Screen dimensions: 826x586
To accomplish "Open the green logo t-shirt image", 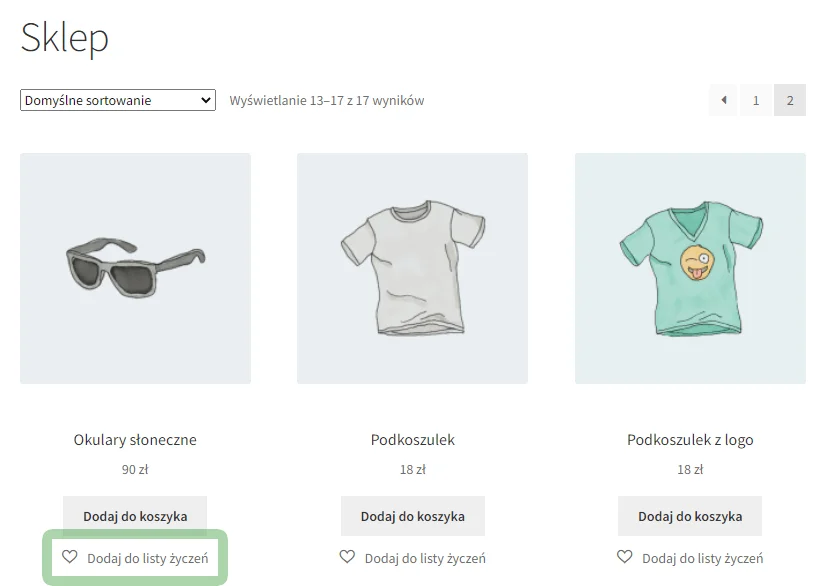I will 690,268.
